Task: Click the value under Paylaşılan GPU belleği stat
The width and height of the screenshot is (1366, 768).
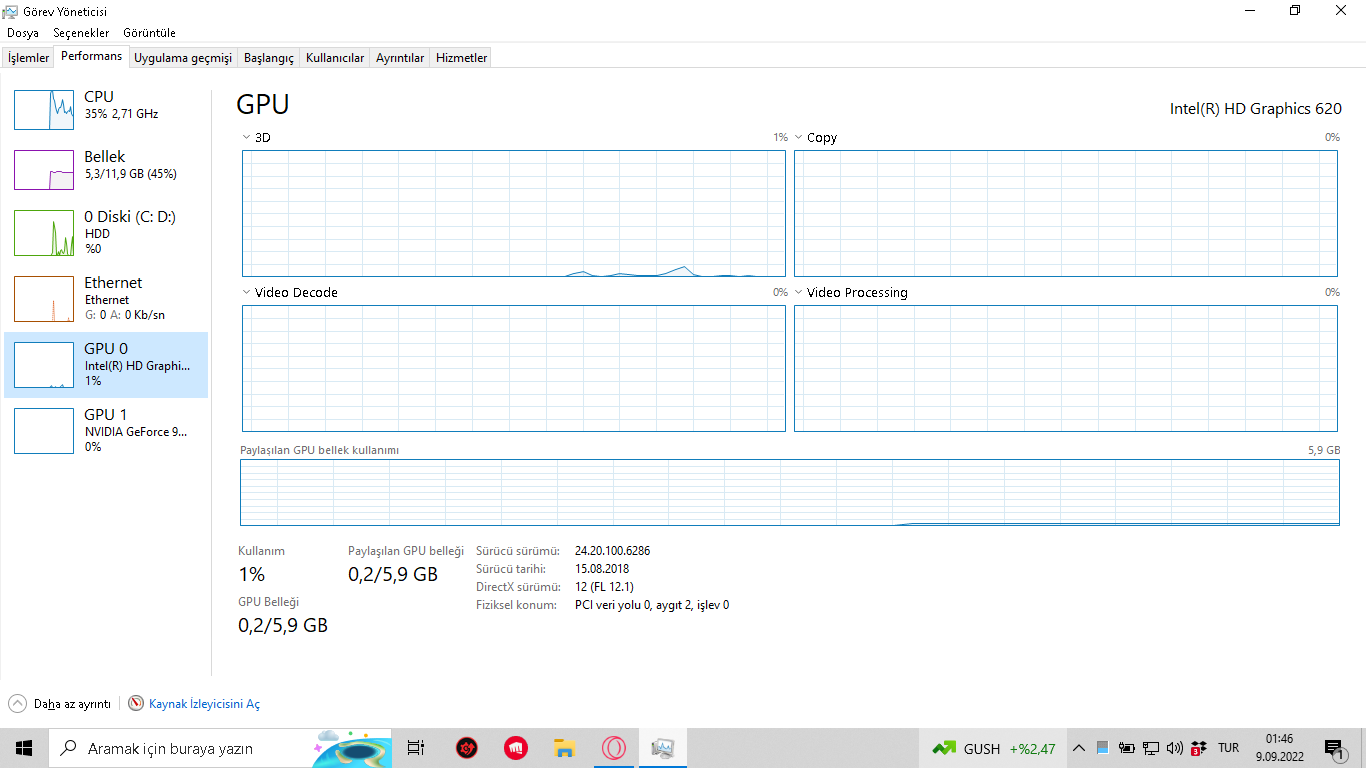Action: (393, 574)
